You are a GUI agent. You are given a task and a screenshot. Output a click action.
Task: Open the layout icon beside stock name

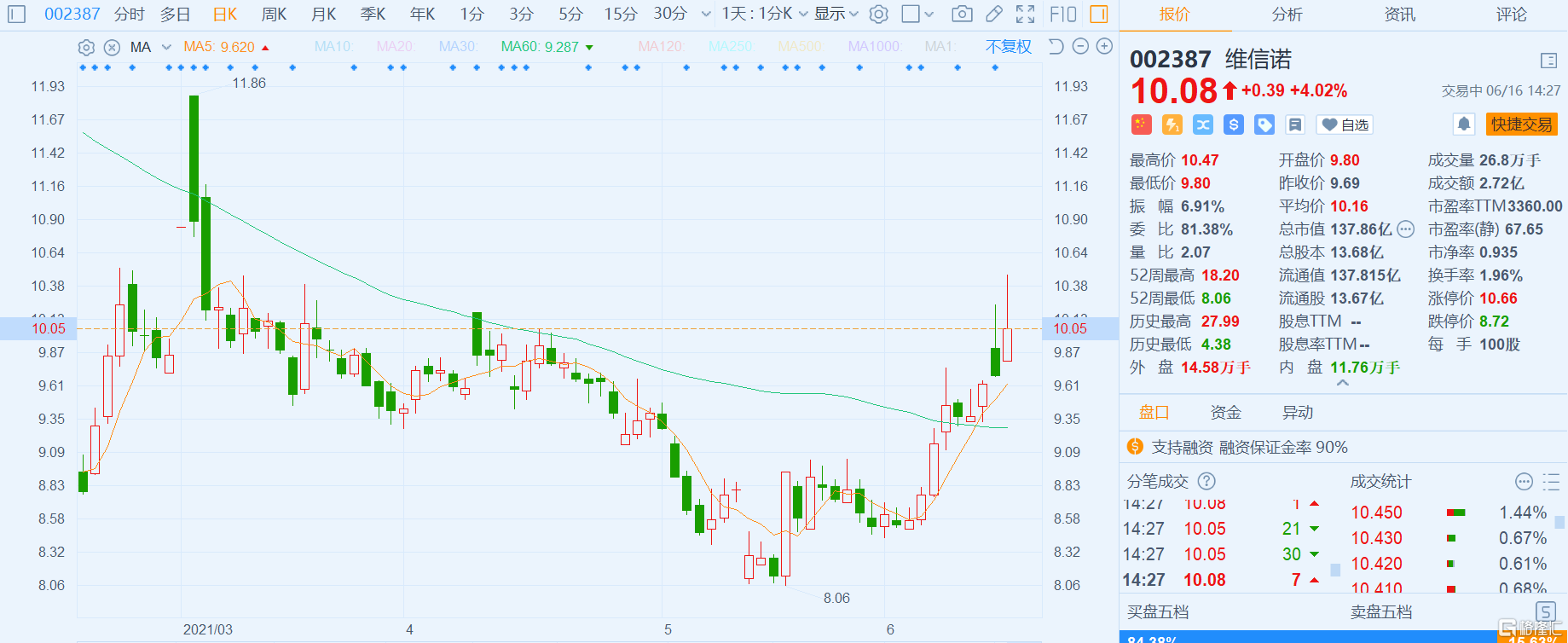point(1549,61)
